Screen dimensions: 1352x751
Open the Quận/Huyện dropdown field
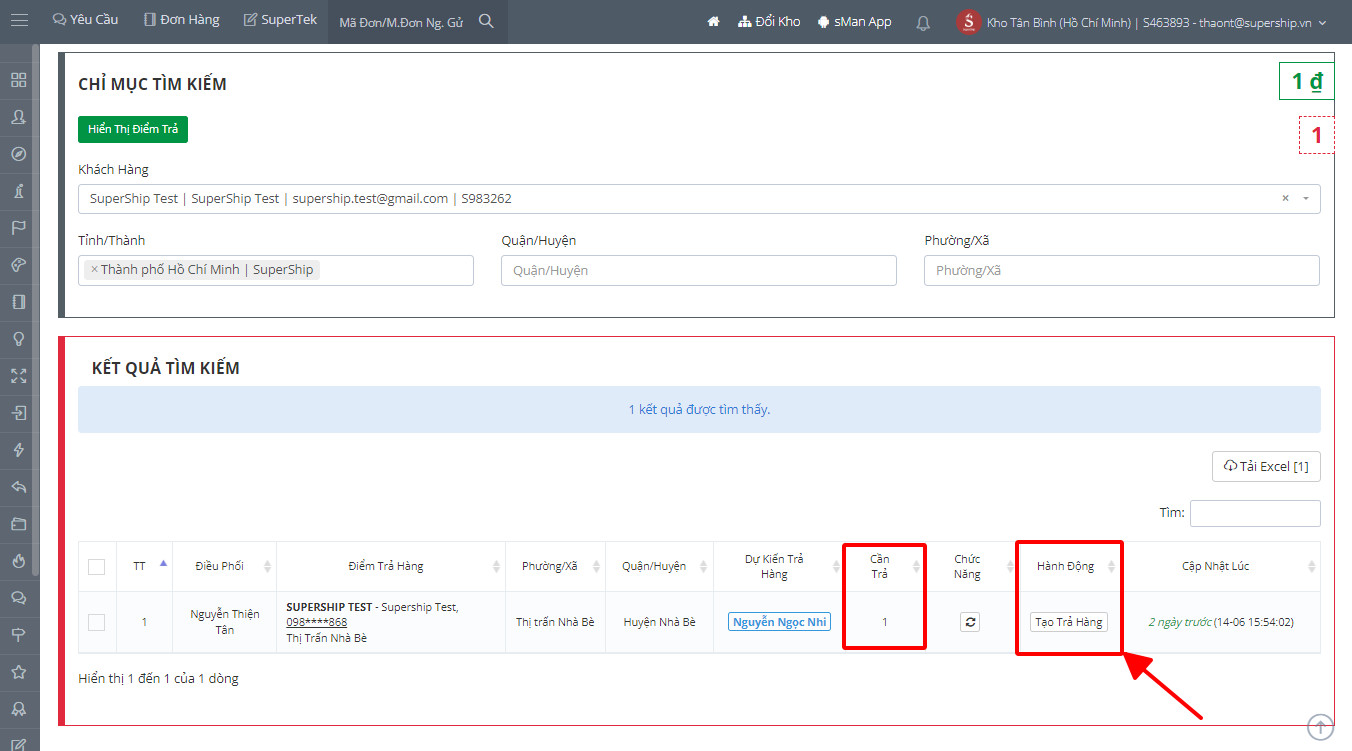coord(699,271)
